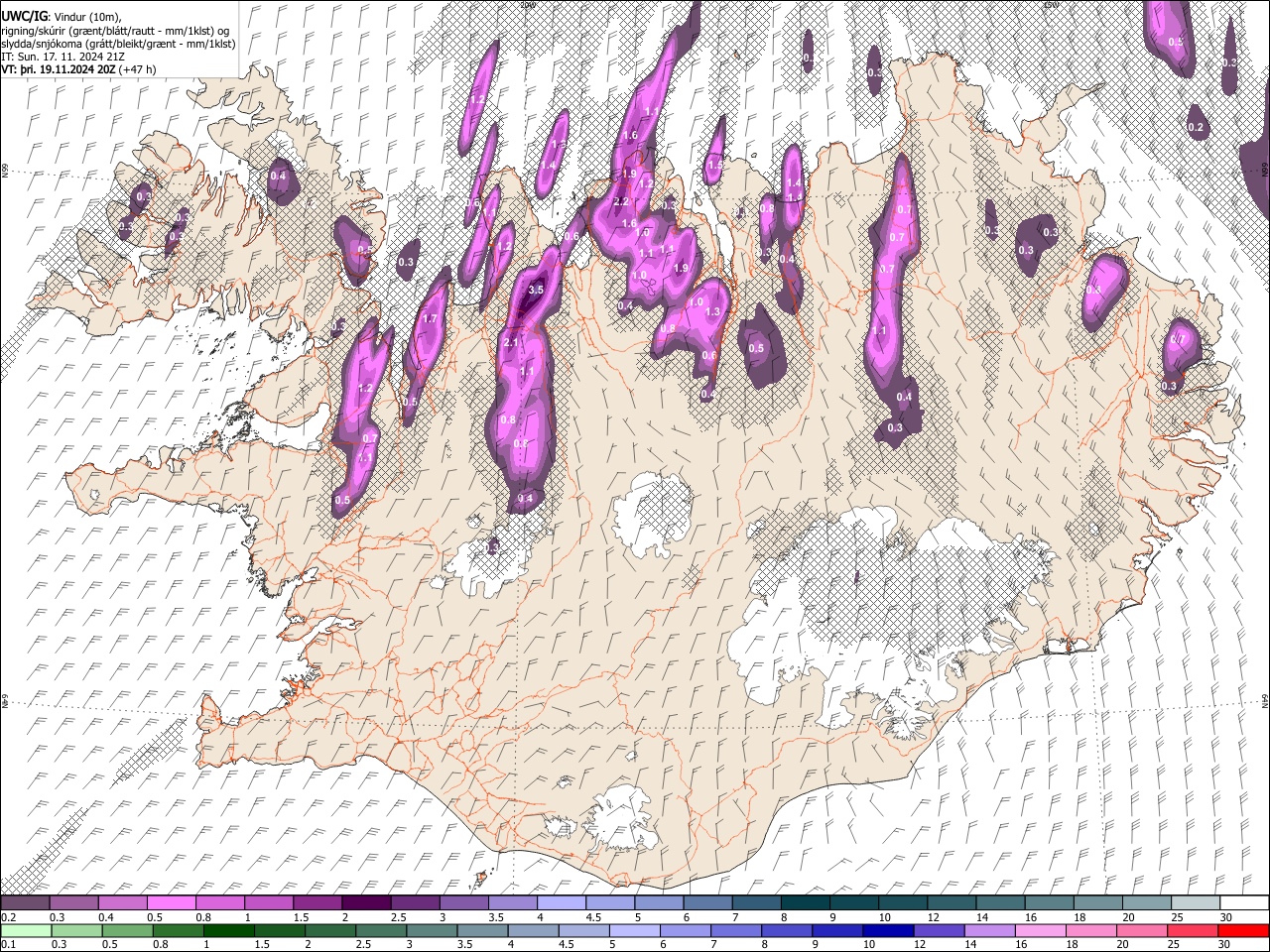Select bottom-row pale green swatch between 0.1 and 0.3
The image size is (1270, 952).
pos(26,930)
